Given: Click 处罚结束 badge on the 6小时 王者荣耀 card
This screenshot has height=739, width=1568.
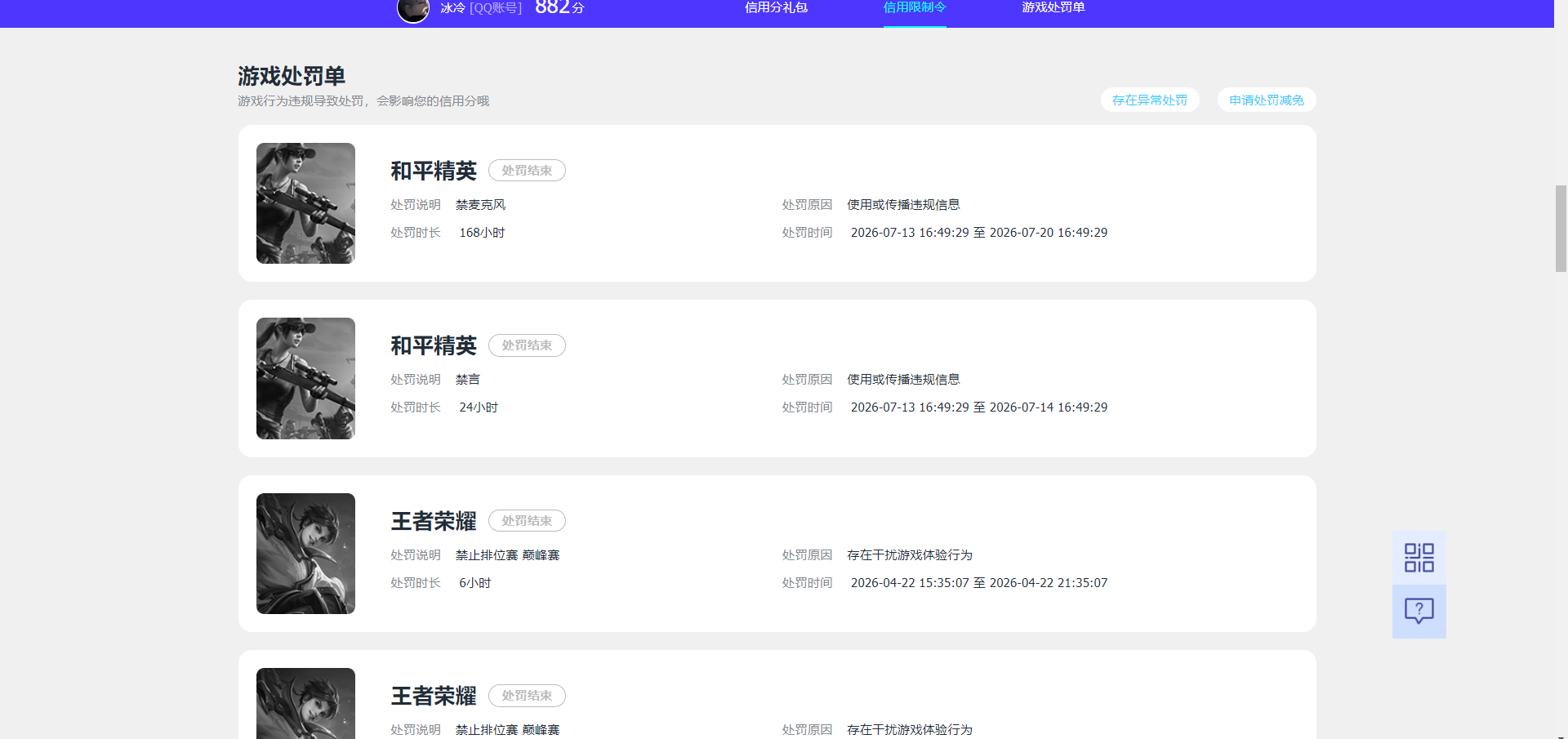Looking at the screenshot, I should 527,521.
